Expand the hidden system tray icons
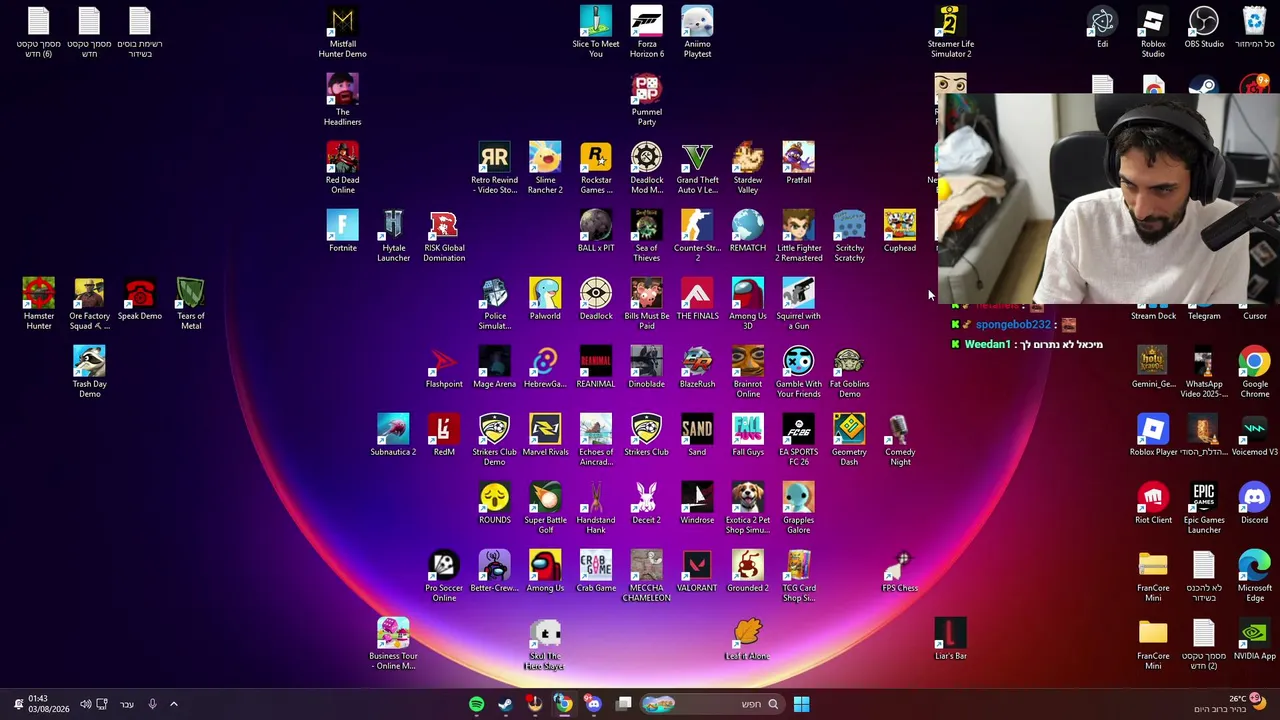 (x=173, y=704)
